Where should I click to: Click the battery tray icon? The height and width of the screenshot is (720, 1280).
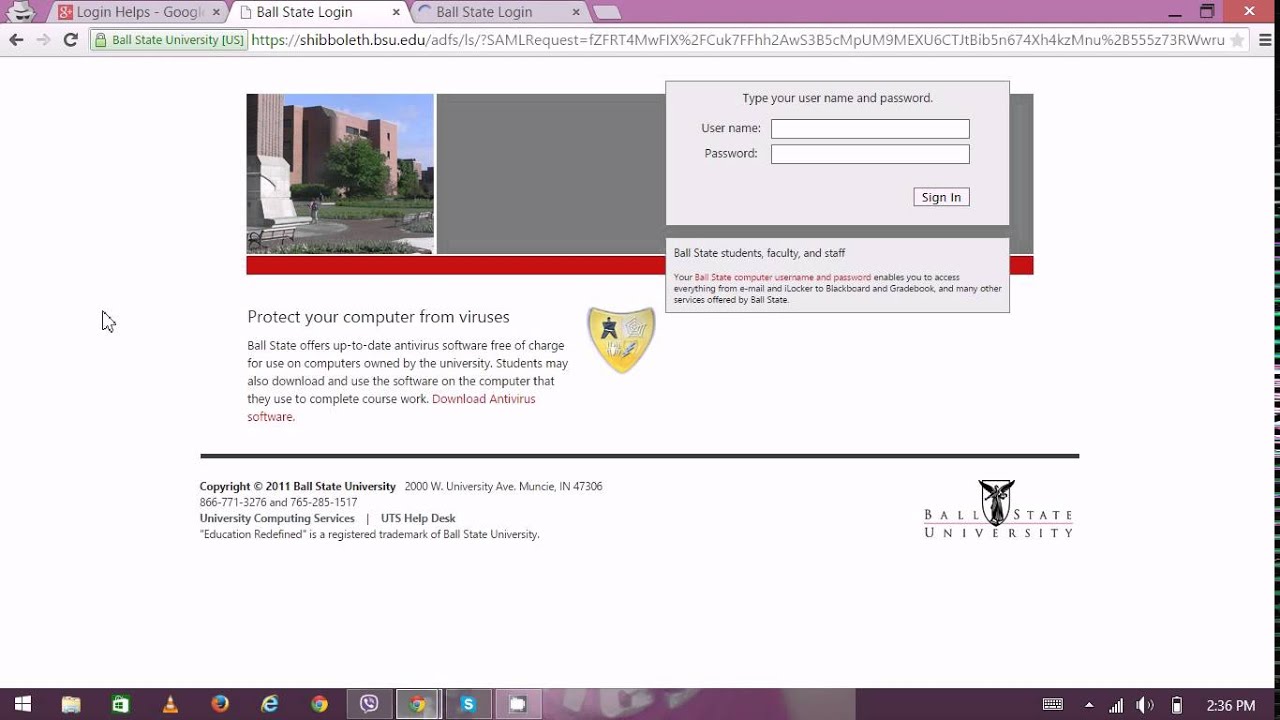pyautogui.click(x=1177, y=705)
